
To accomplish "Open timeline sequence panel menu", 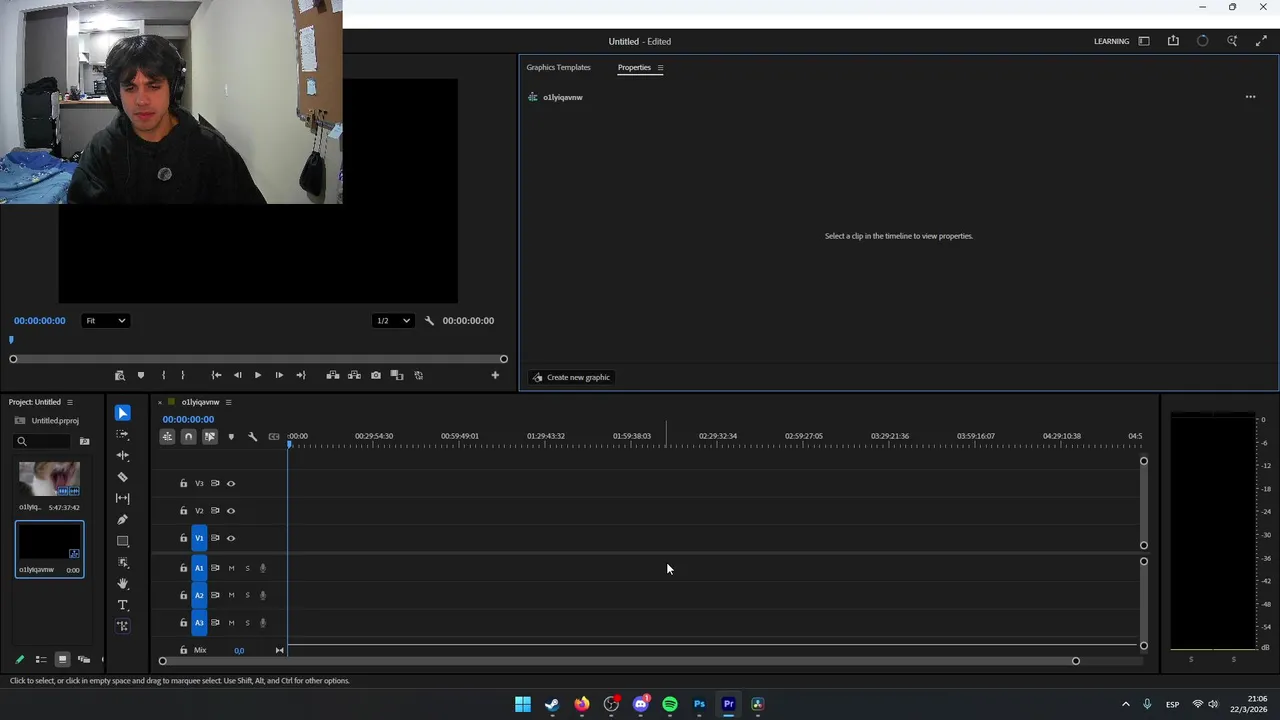I will (228, 402).
